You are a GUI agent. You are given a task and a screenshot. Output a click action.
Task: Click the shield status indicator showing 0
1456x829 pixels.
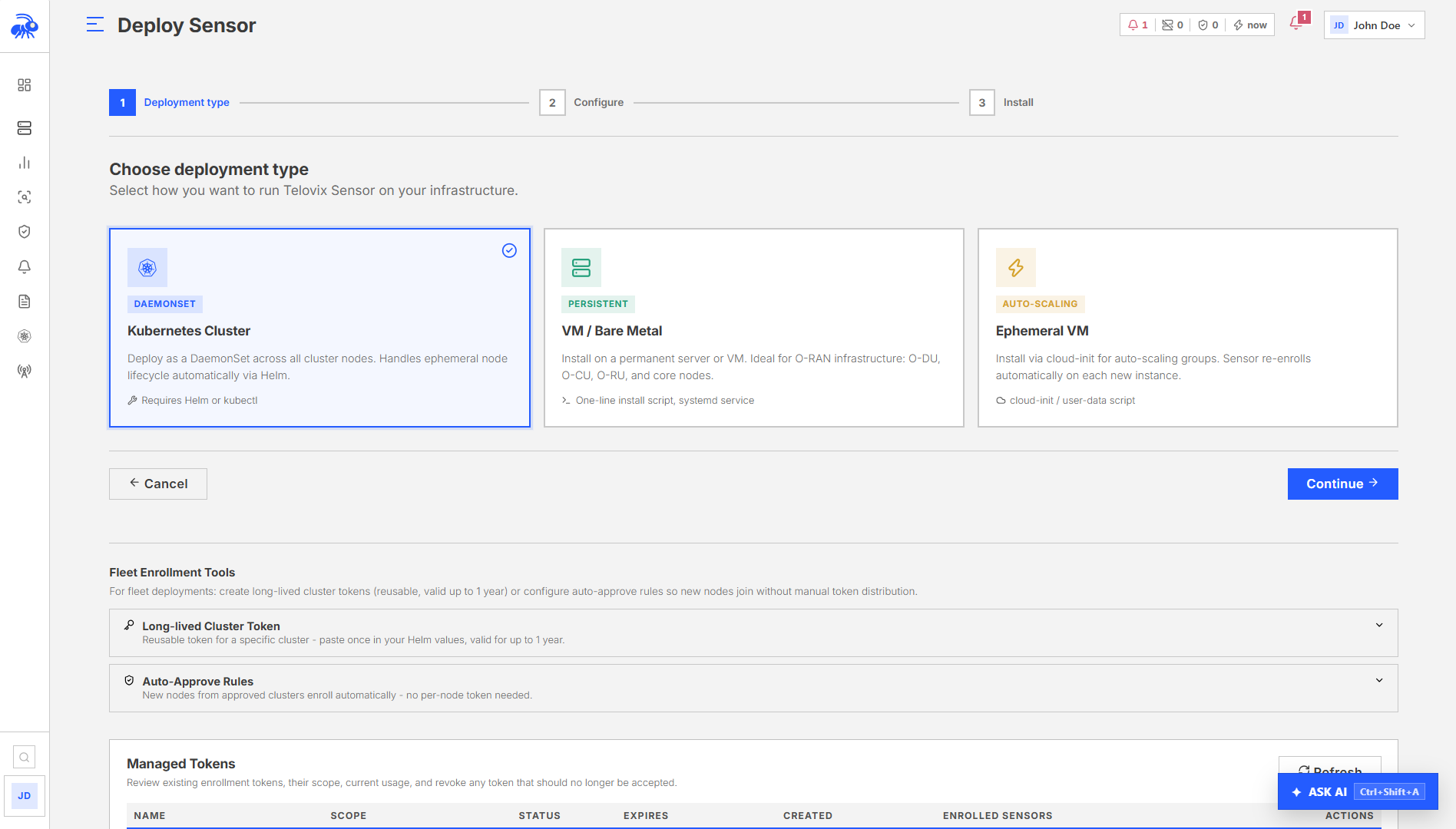coord(1208,25)
